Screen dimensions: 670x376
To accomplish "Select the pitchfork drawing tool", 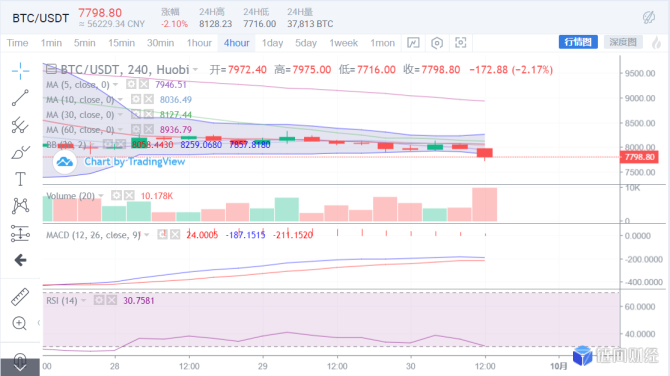I will pos(20,125).
